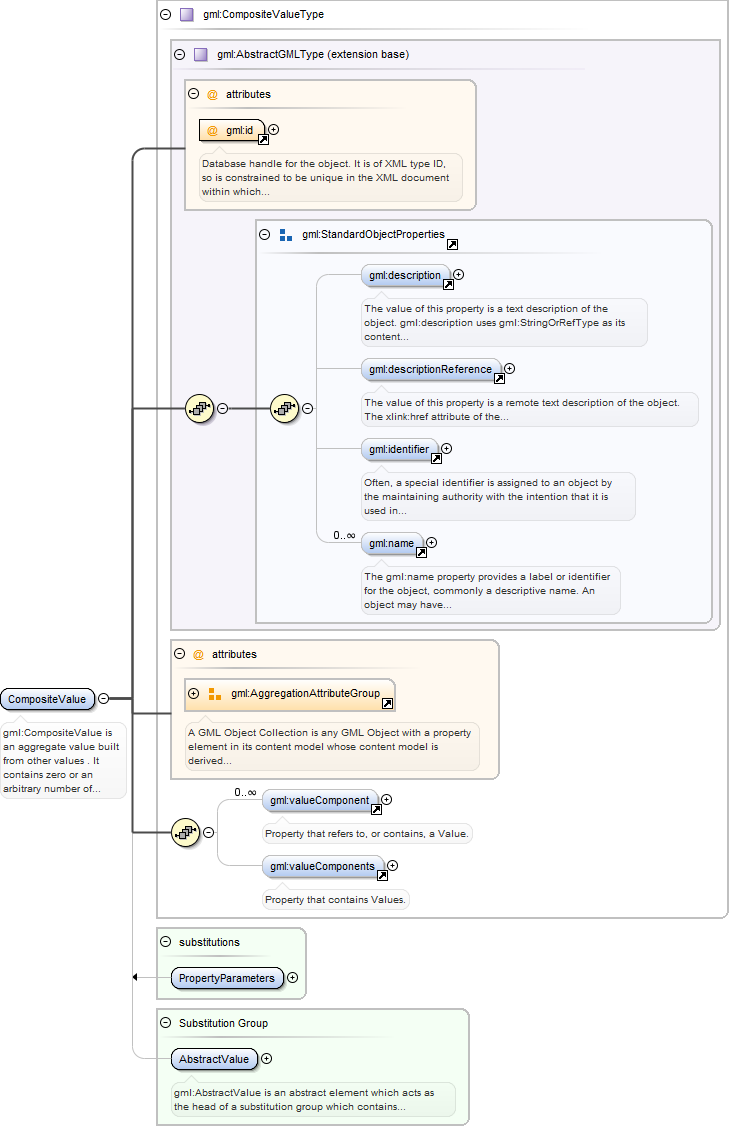Click the link arrow icon under gml:identifier
Viewport: 730px width, 1127px height.
click(435, 459)
